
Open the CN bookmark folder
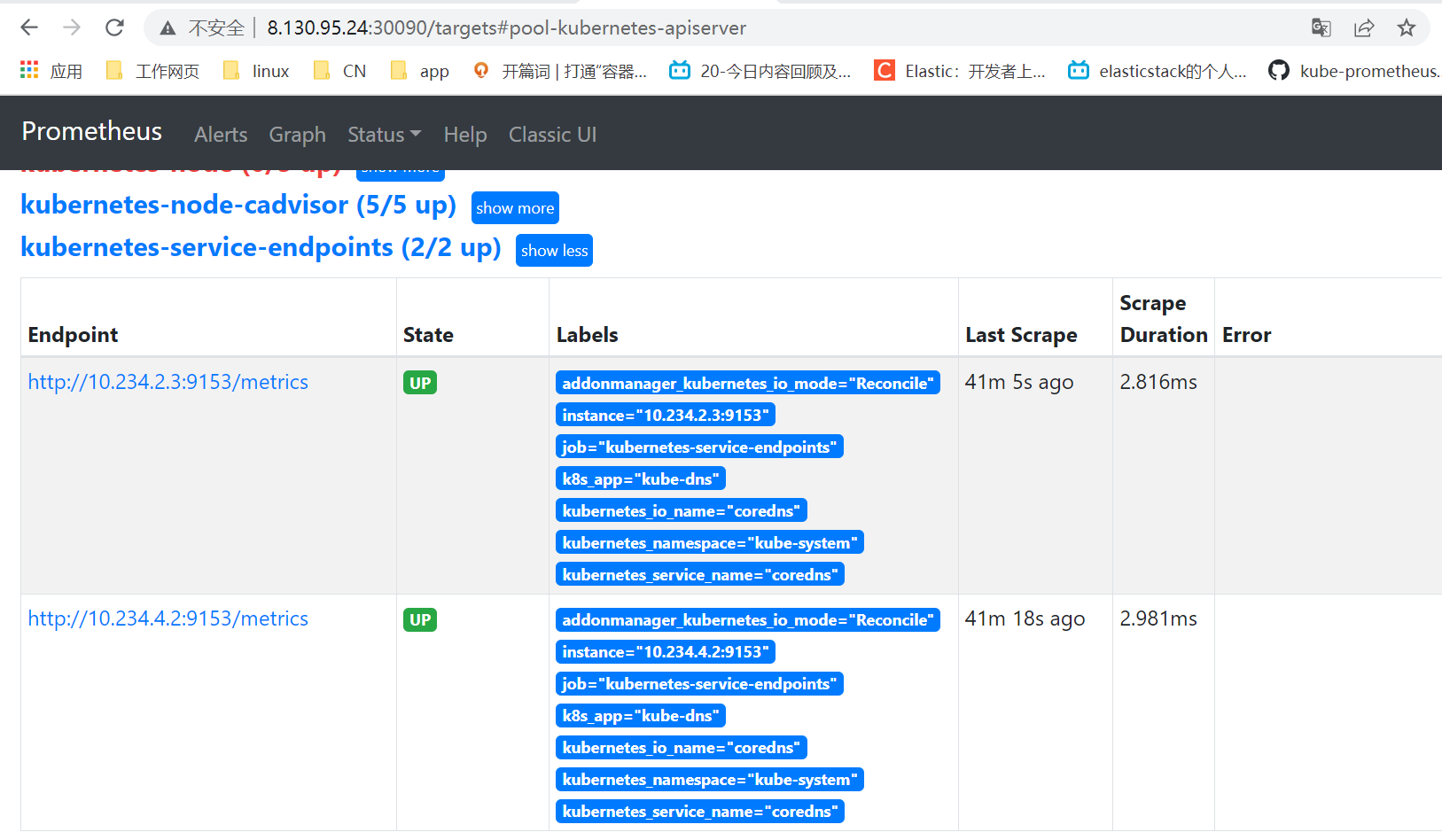tap(339, 71)
